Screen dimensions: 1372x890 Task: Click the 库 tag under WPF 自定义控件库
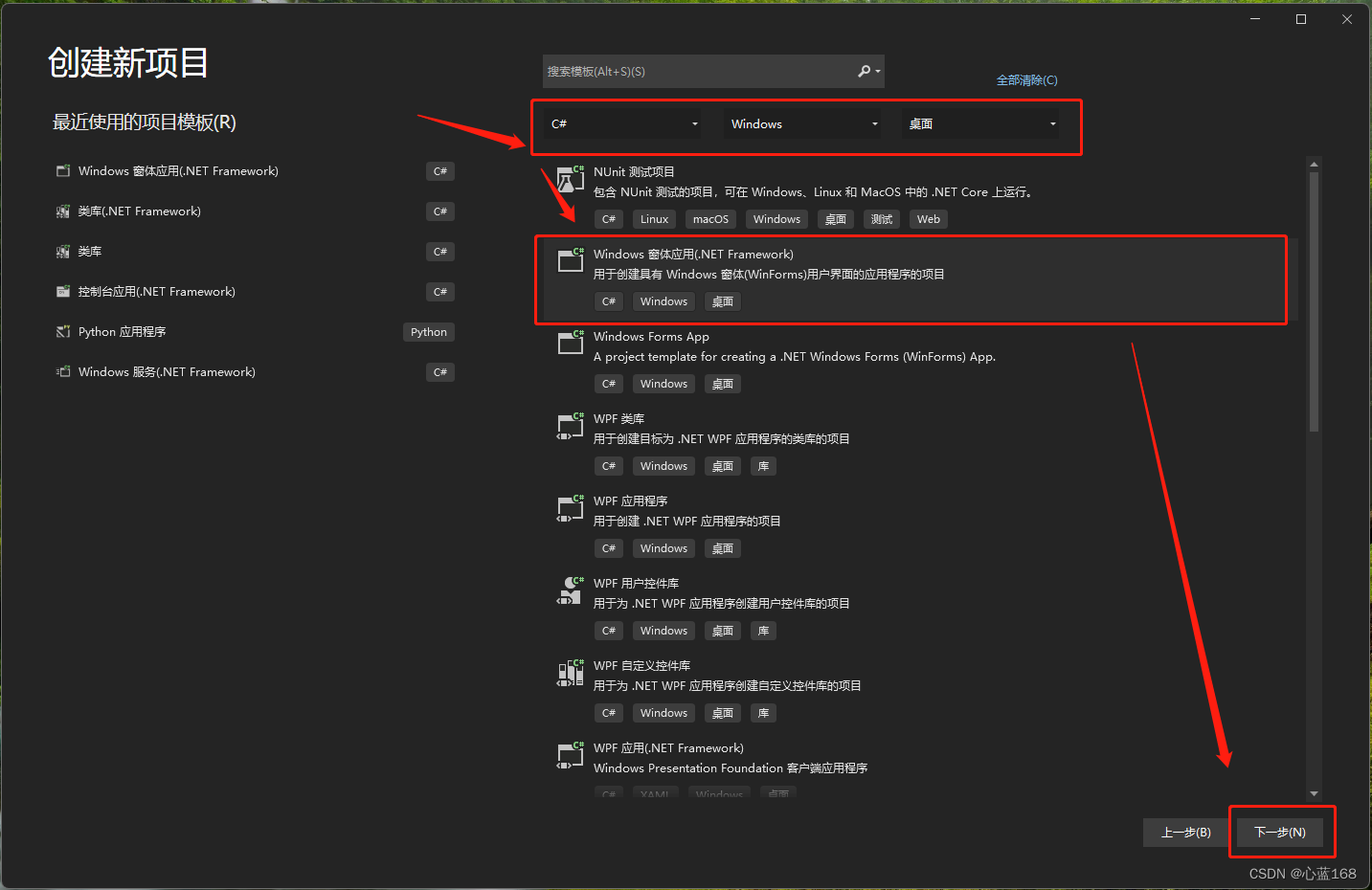763,713
